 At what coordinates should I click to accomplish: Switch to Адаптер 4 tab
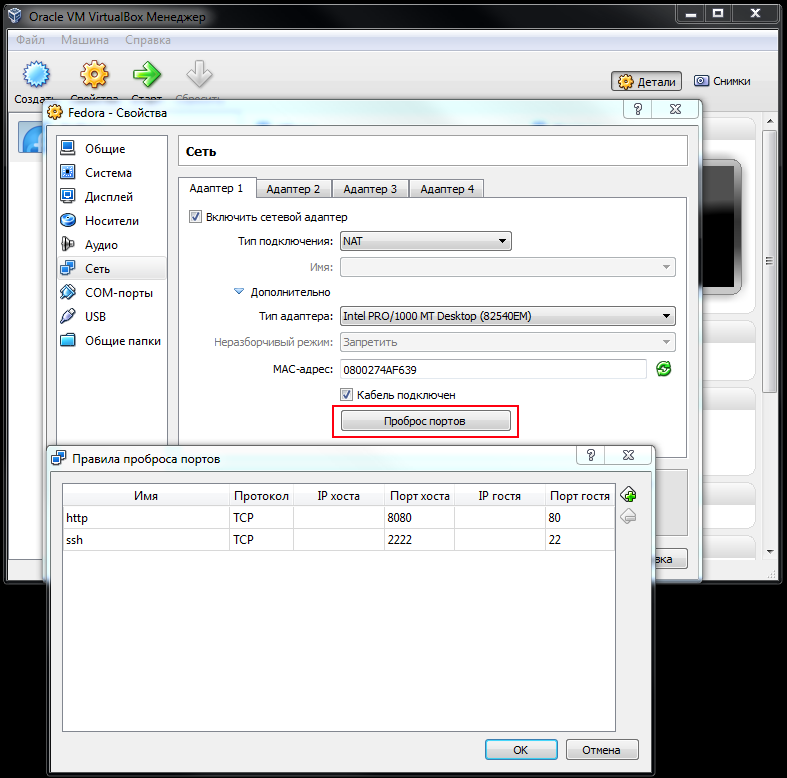pyautogui.click(x=447, y=189)
